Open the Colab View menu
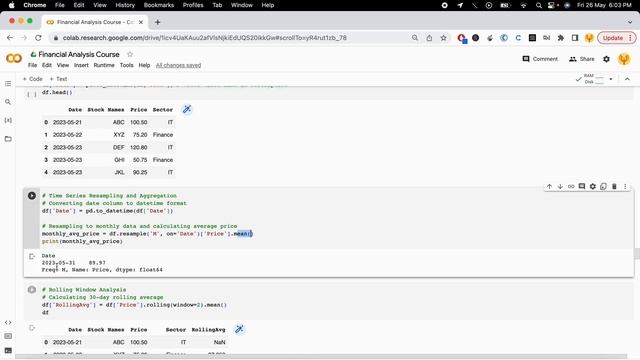Viewport: 640px width, 360px height. pyautogui.click(x=63, y=65)
